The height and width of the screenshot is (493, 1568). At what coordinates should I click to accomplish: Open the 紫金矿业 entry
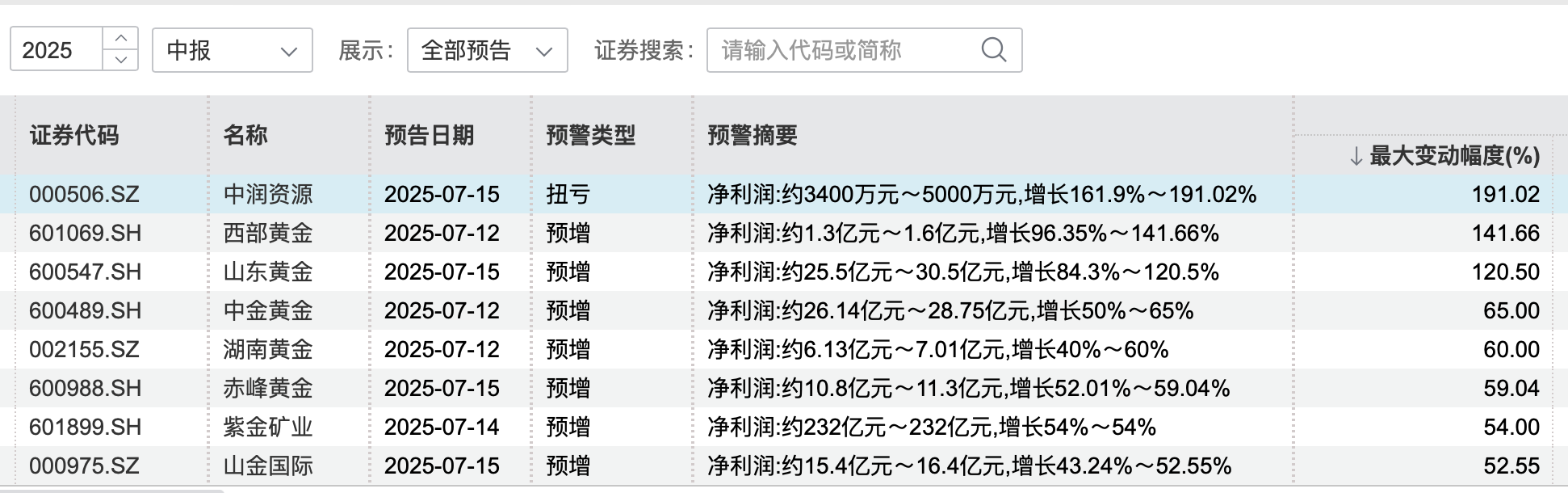coord(268,427)
